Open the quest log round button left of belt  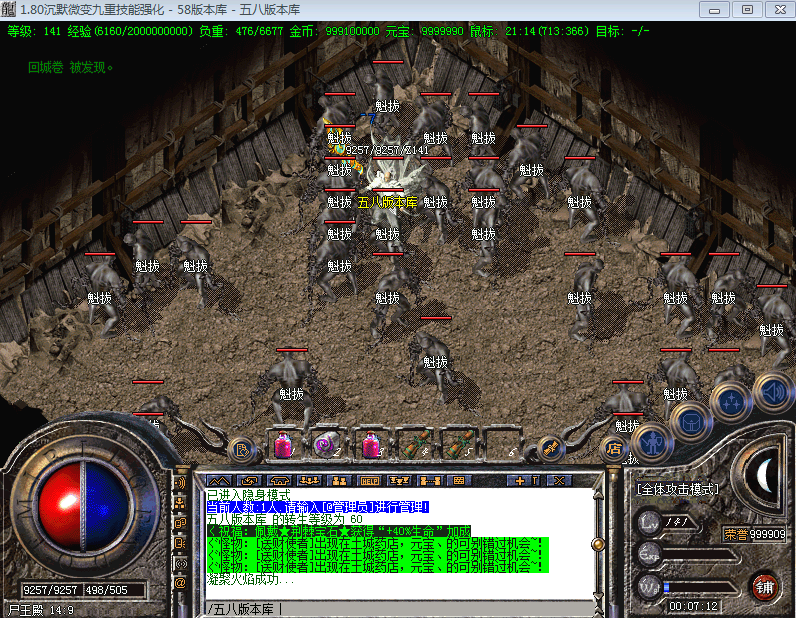pos(242,450)
